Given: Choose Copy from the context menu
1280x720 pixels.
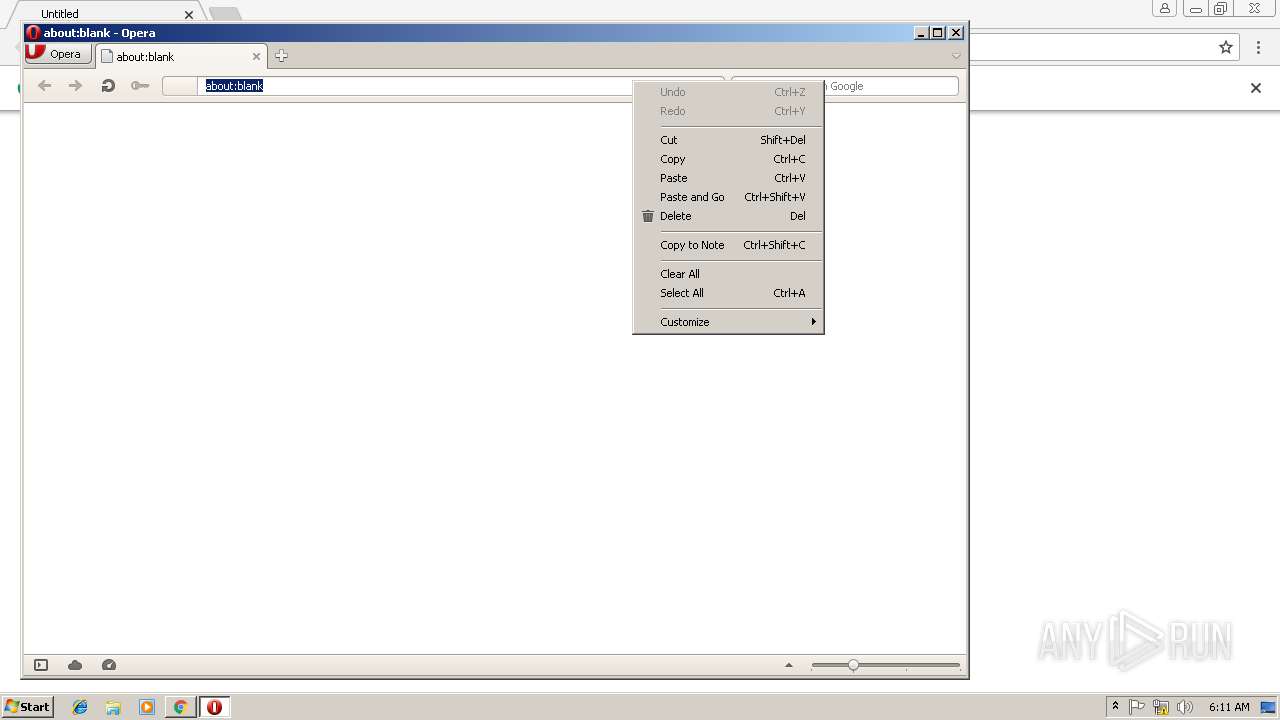Looking at the screenshot, I should pyautogui.click(x=728, y=159).
